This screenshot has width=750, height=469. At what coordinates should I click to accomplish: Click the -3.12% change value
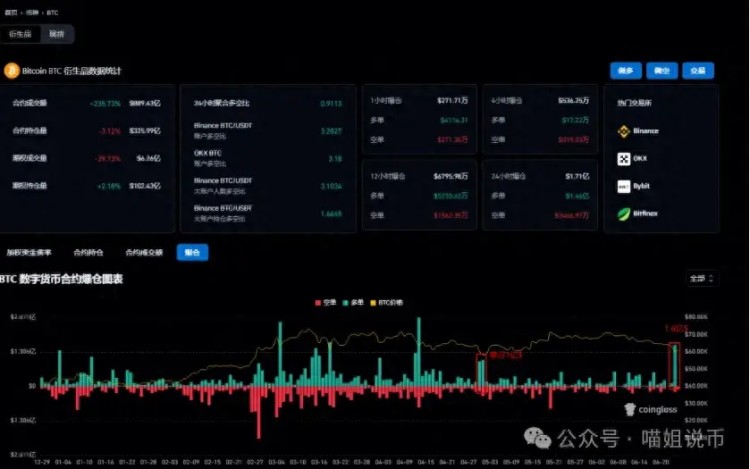click(110, 131)
